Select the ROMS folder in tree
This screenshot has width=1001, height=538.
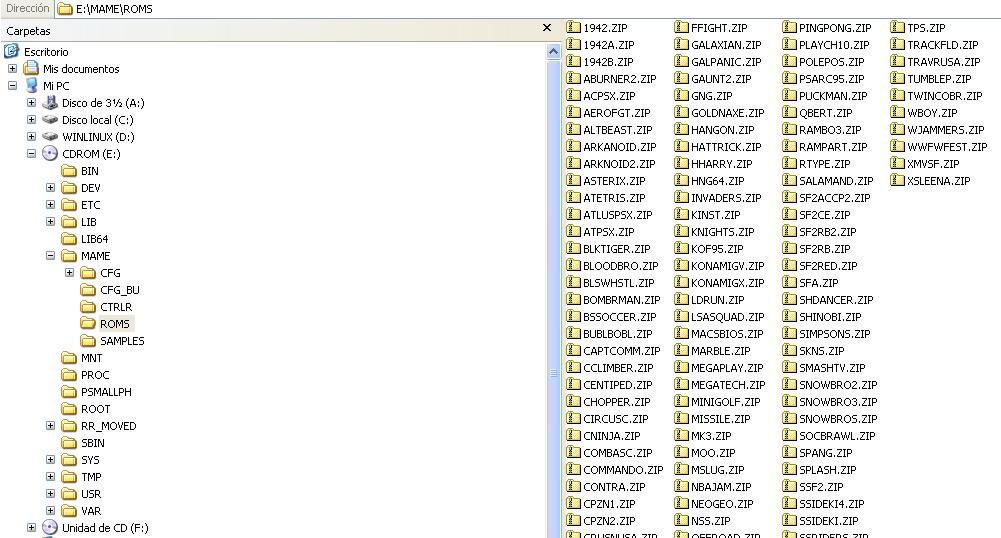coord(115,324)
